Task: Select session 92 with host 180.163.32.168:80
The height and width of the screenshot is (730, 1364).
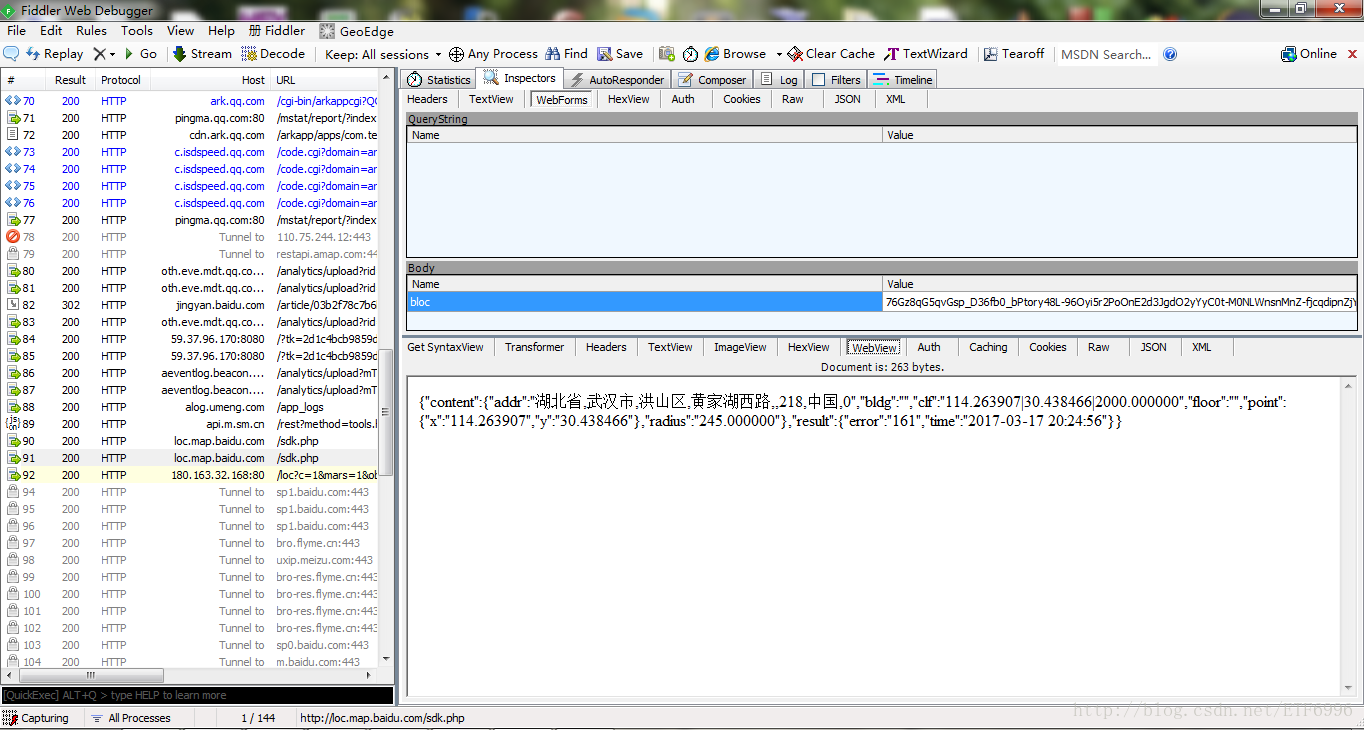Action: (x=190, y=475)
